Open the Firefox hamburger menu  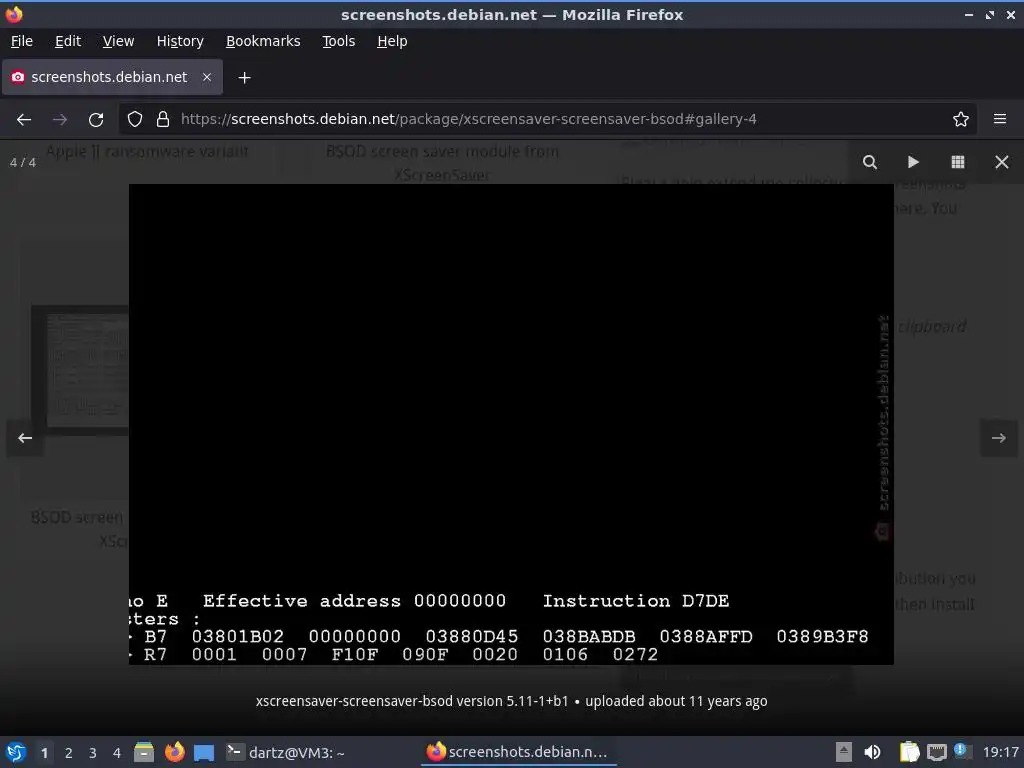(999, 119)
